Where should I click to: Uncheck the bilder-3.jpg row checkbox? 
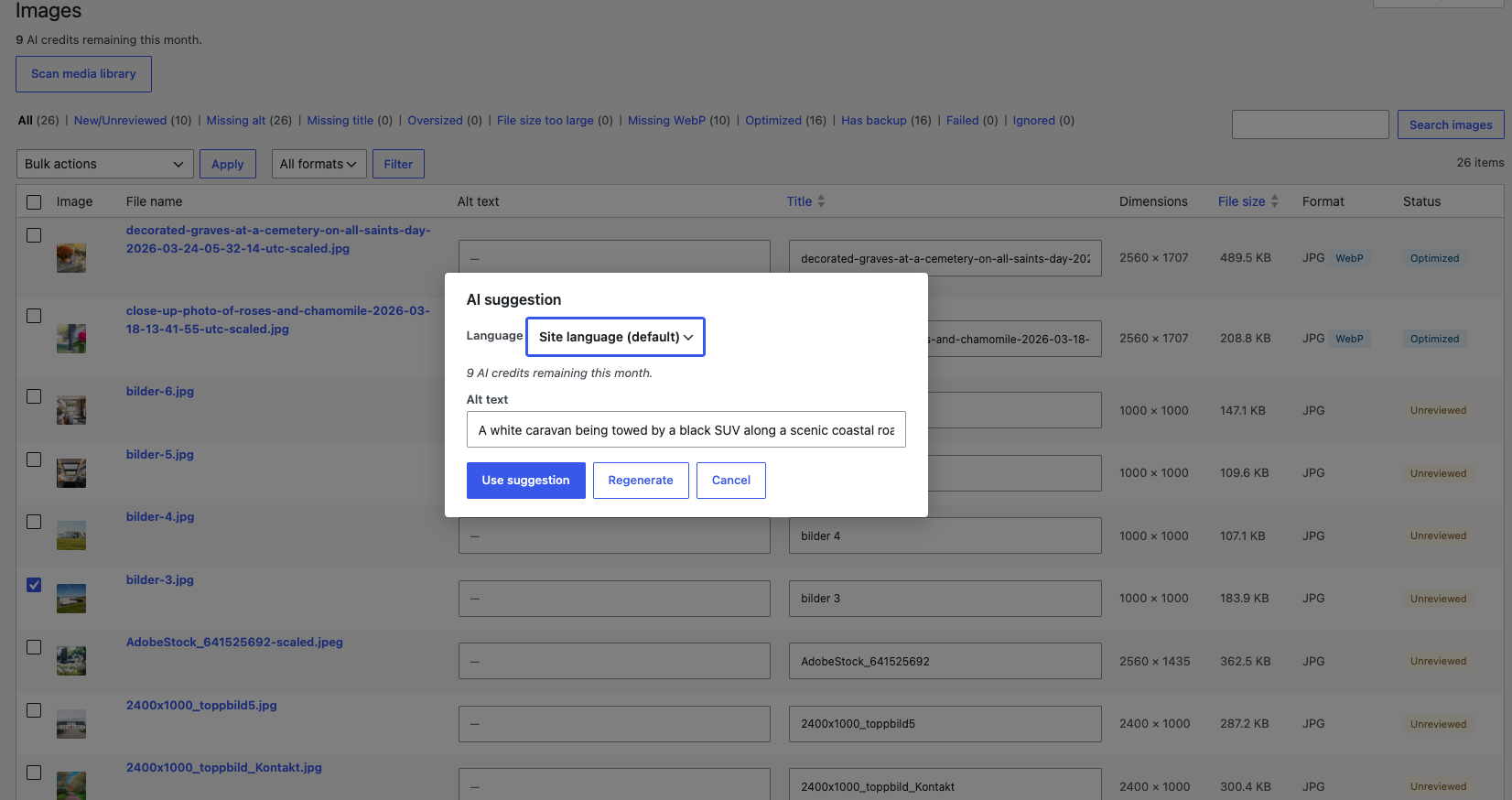tap(34, 585)
